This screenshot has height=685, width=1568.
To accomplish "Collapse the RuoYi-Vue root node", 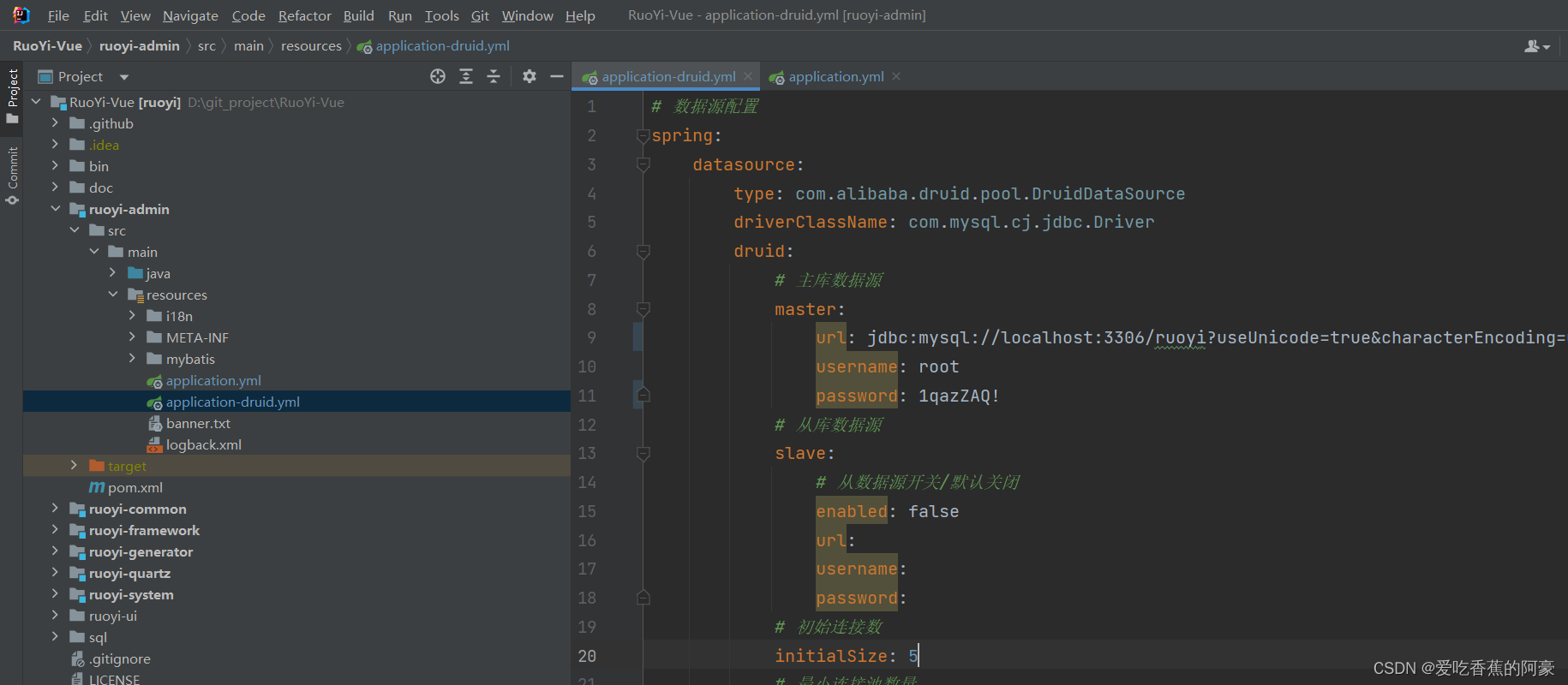I will [x=36, y=102].
